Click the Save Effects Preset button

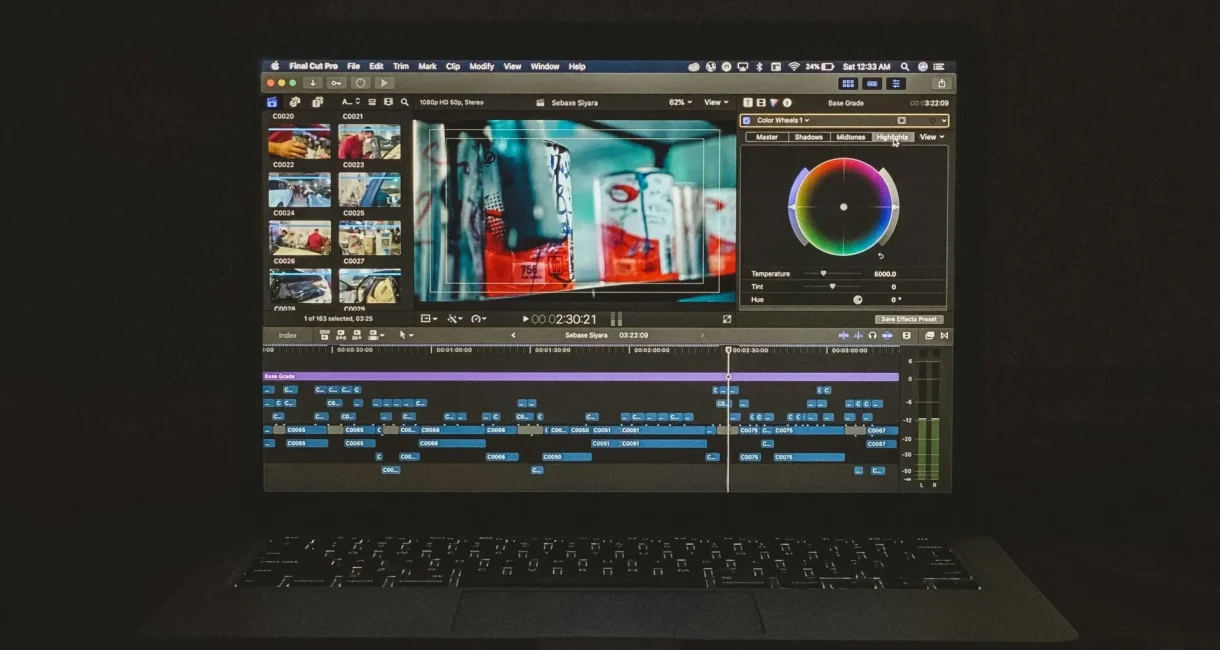909,319
